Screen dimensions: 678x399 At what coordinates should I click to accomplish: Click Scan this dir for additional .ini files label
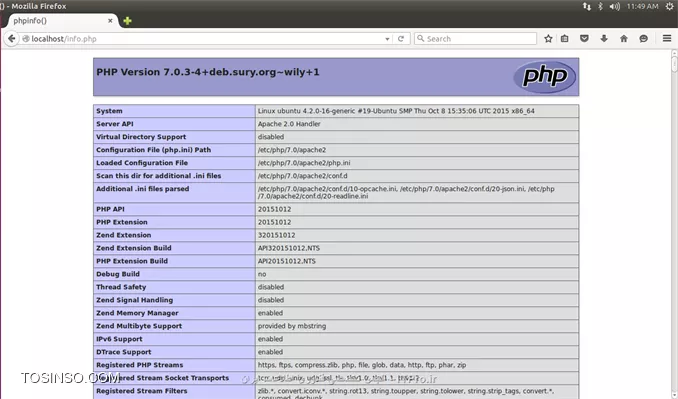point(159,176)
